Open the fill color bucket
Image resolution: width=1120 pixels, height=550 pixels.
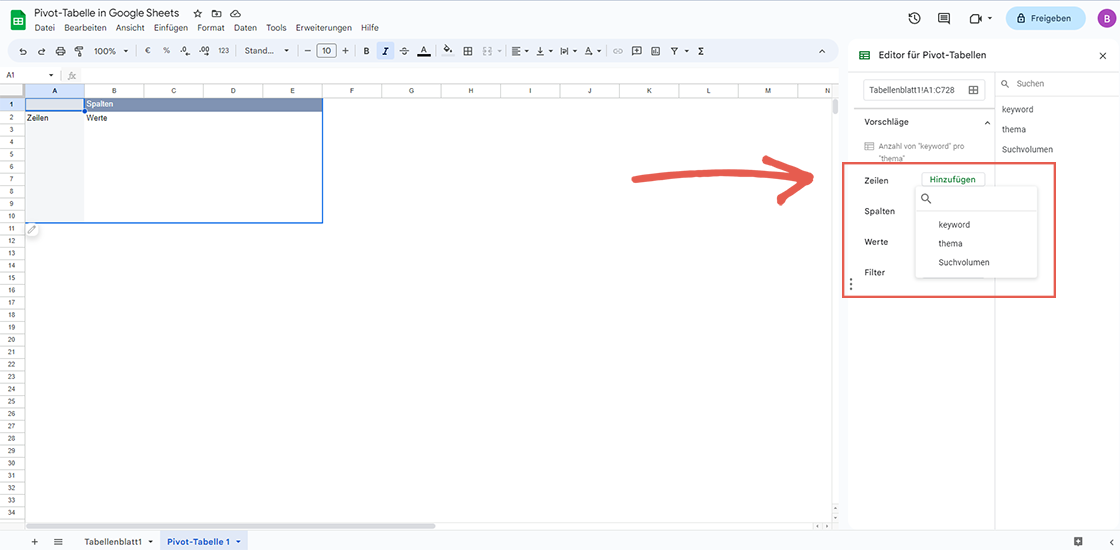point(448,51)
